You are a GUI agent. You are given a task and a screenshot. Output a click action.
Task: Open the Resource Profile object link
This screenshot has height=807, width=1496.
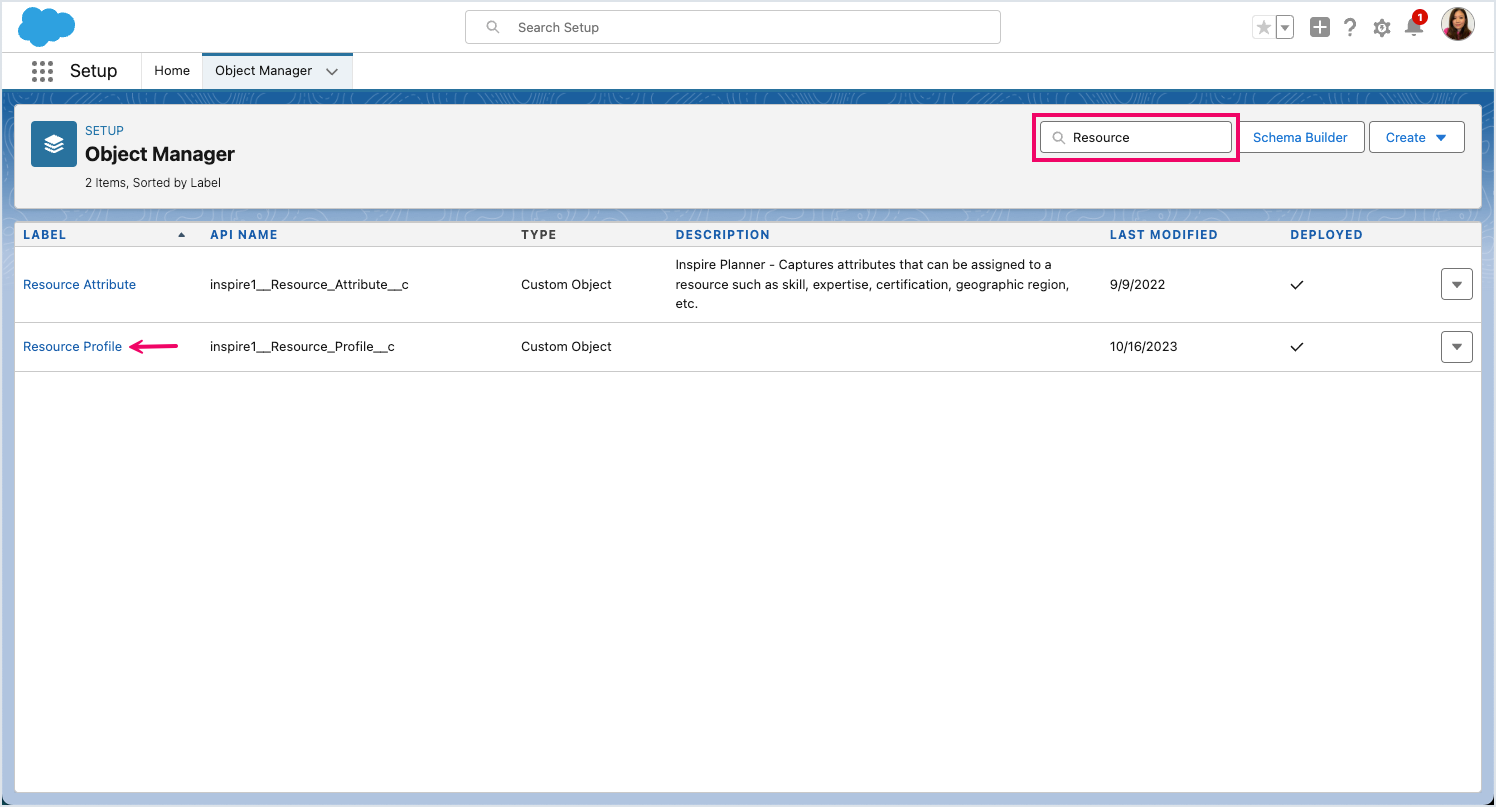pos(72,347)
